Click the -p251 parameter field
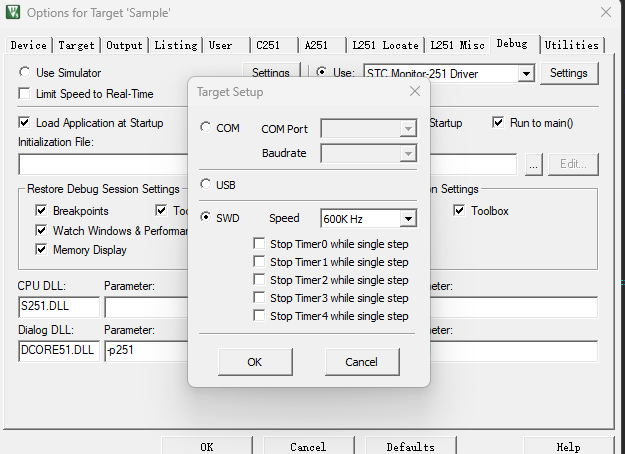Image resolution: width=625 pixels, height=454 pixels. 146,351
